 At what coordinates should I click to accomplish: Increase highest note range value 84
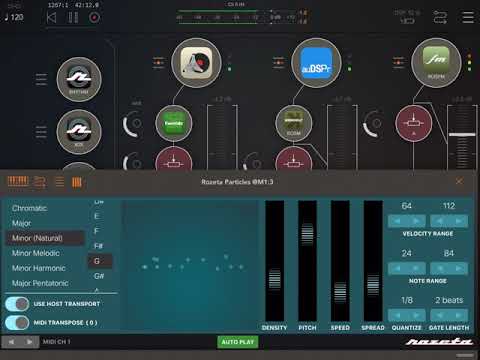(459, 268)
